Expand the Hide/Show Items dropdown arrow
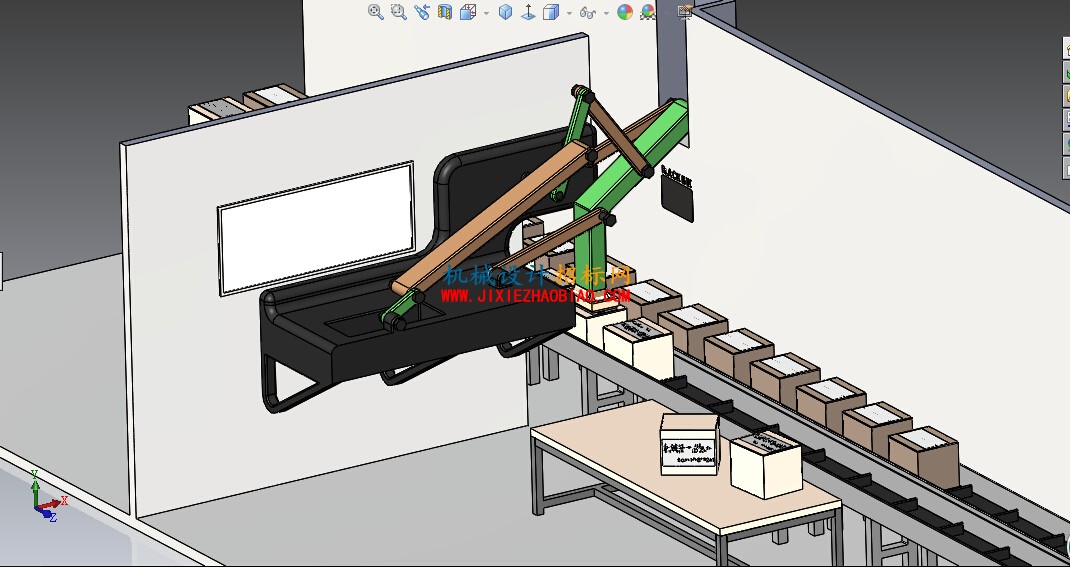 (605, 13)
